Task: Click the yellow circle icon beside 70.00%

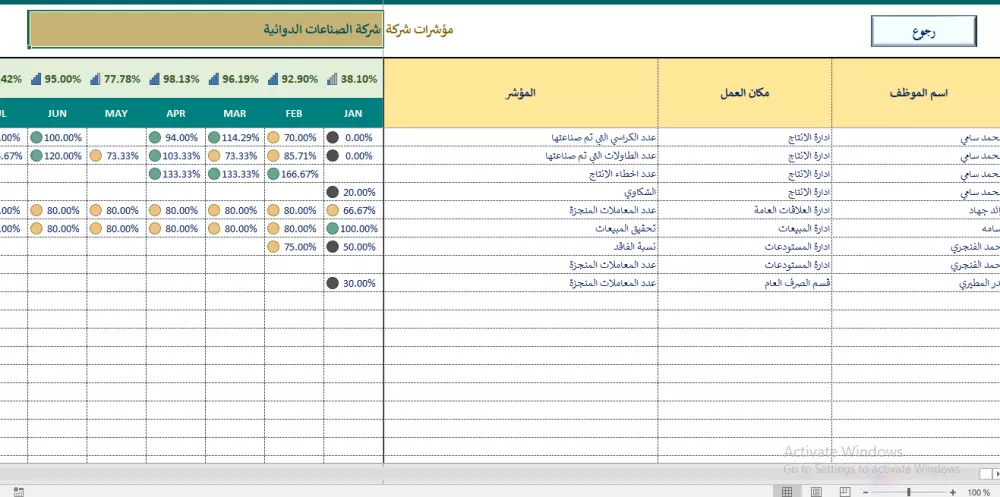Action: click(x=273, y=137)
